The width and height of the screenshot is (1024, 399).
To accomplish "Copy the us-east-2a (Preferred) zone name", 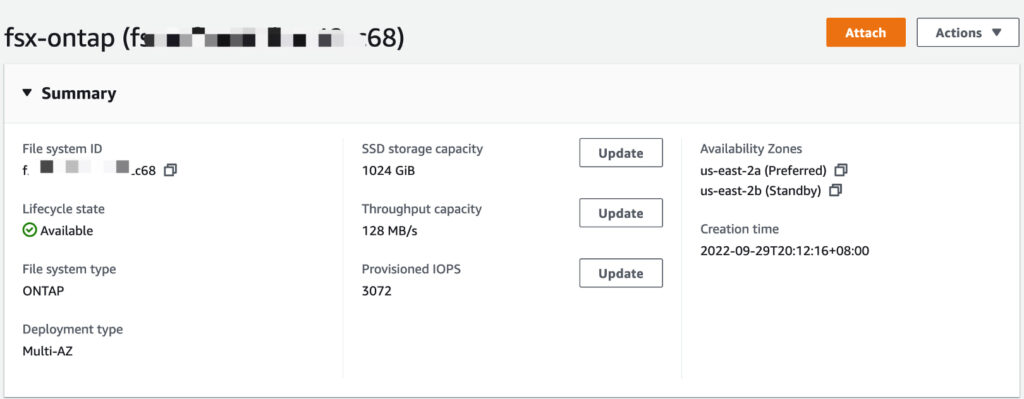I will tap(841, 170).
